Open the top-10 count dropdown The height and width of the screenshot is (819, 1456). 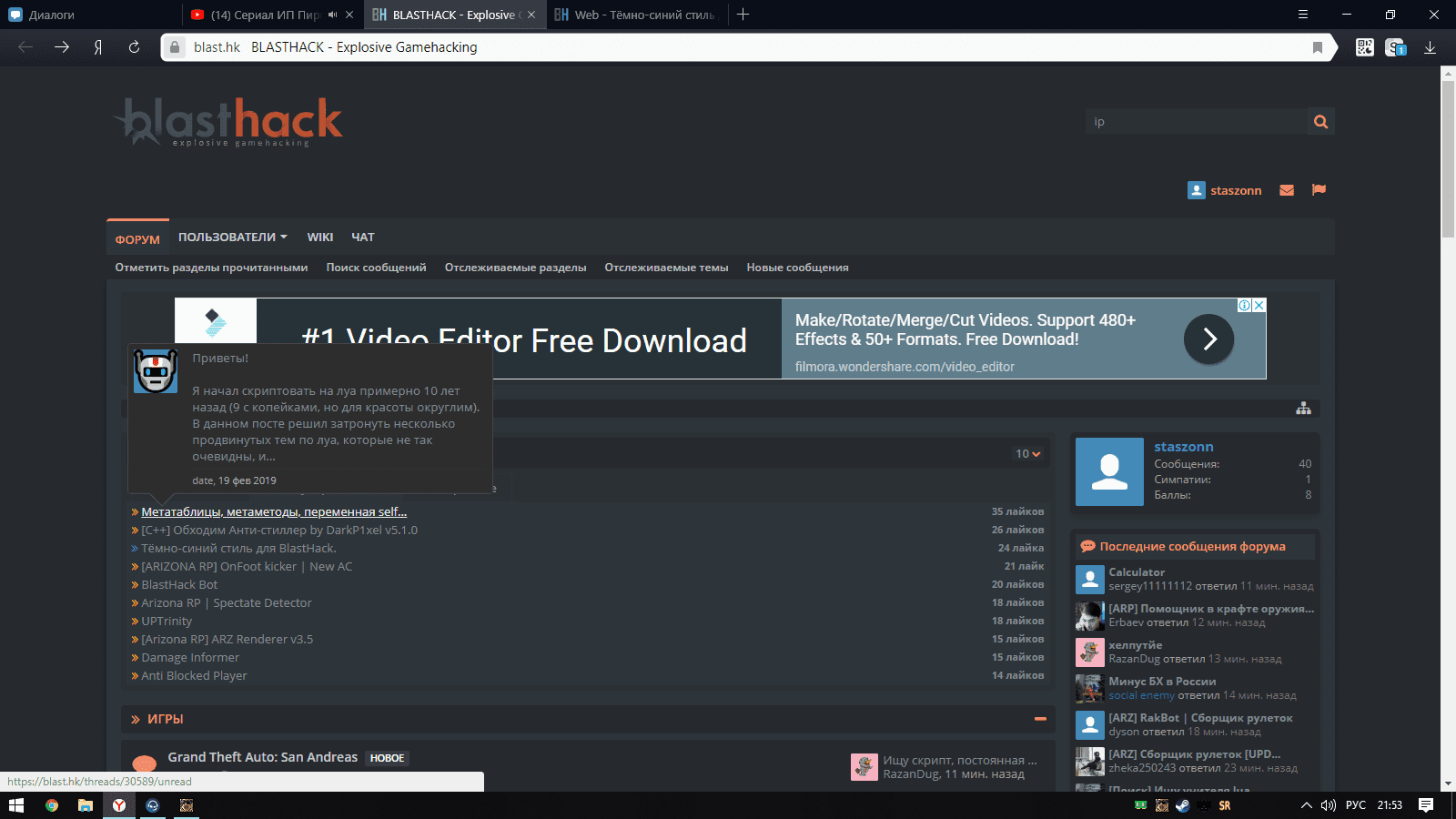coord(1027,454)
